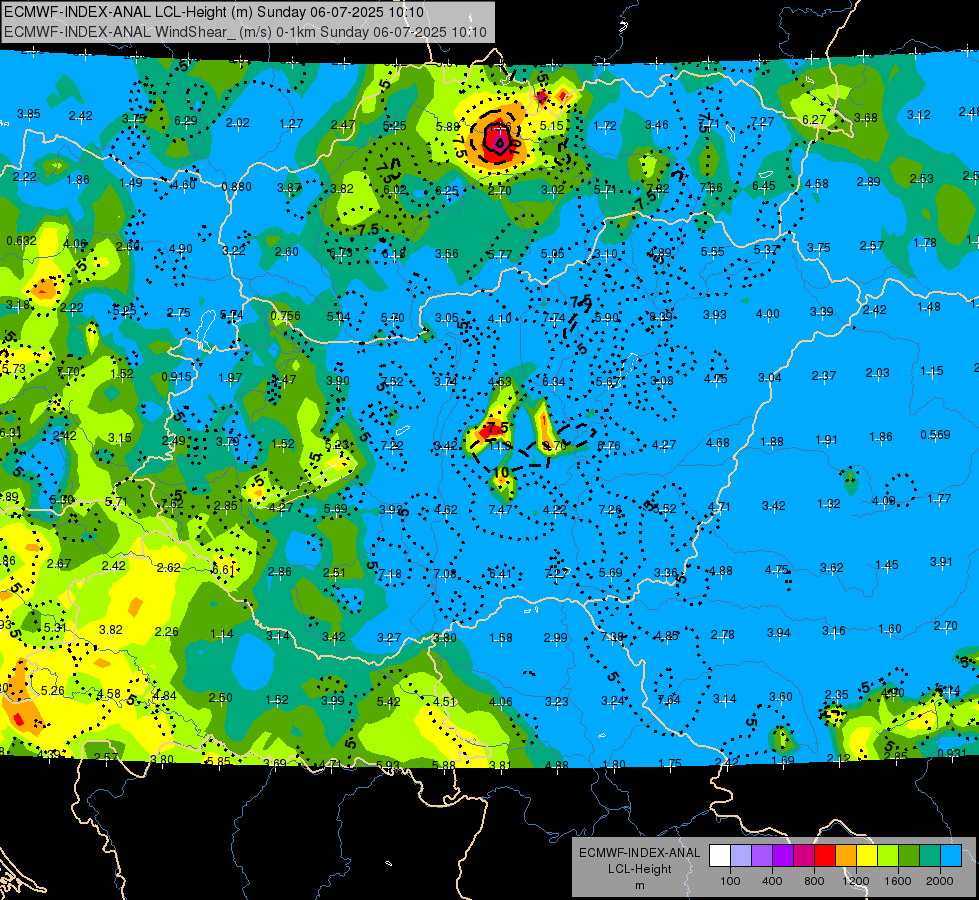Click the grid value 6.27
Viewport: 979px width, 900px height.
click(x=814, y=119)
